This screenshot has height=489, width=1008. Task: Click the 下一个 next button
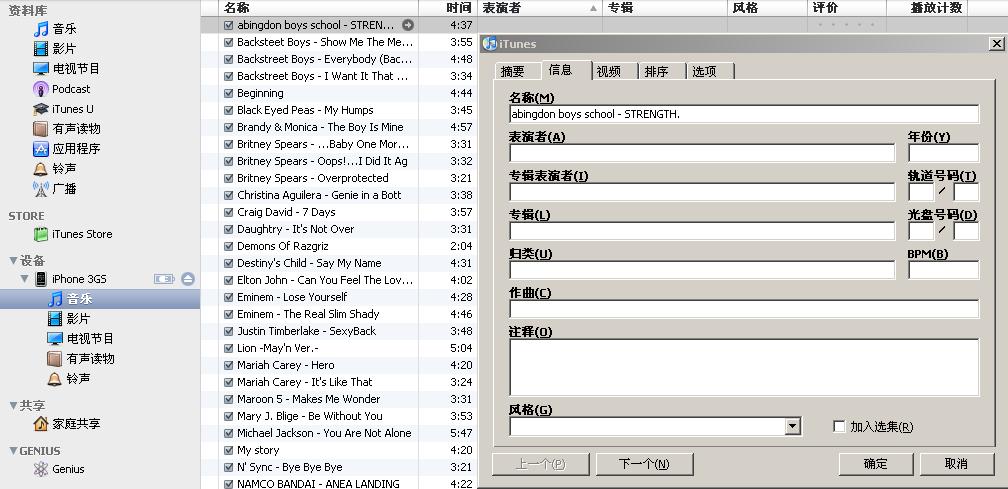[644, 464]
